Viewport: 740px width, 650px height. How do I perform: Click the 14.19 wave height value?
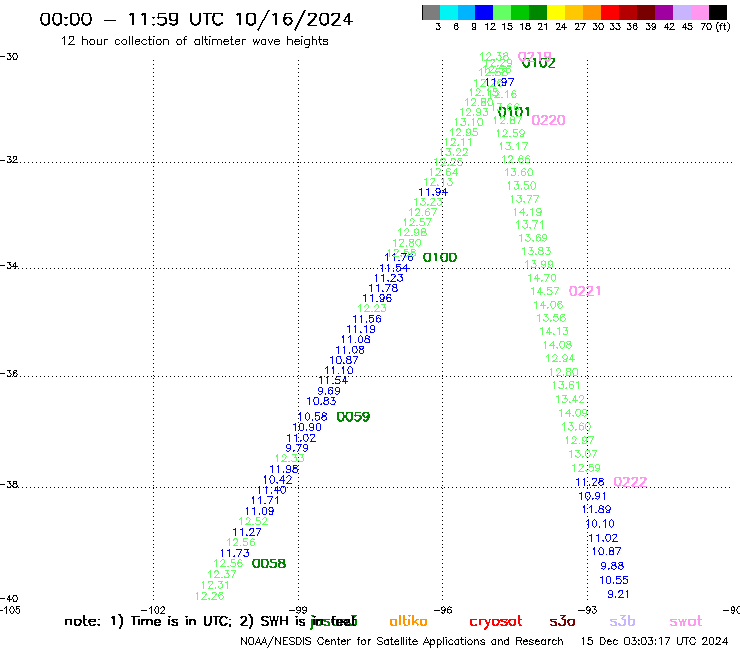coord(528,212)
